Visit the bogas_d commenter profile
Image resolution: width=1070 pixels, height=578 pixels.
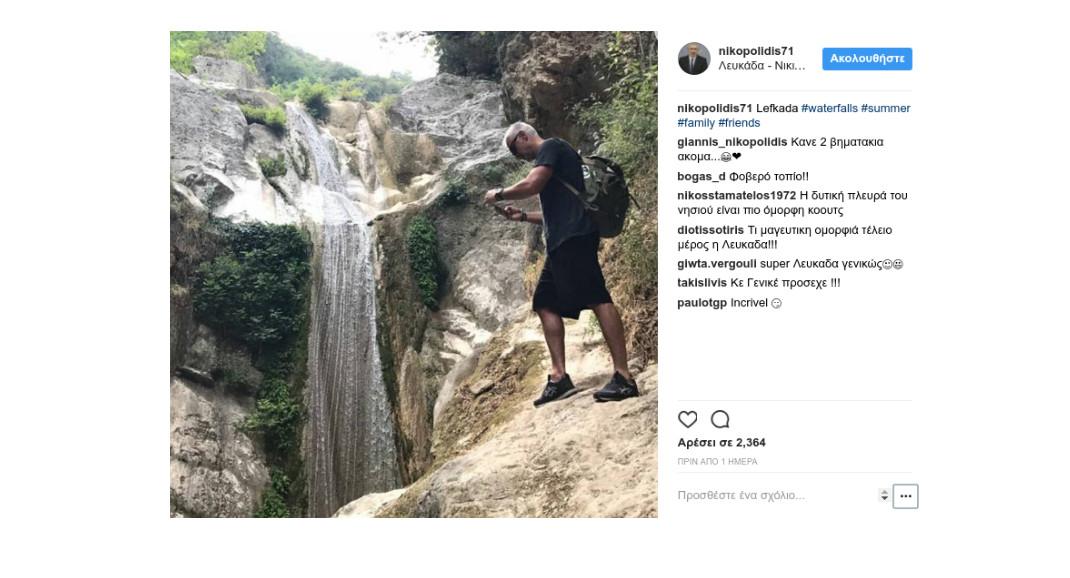[x=702, y=177]
